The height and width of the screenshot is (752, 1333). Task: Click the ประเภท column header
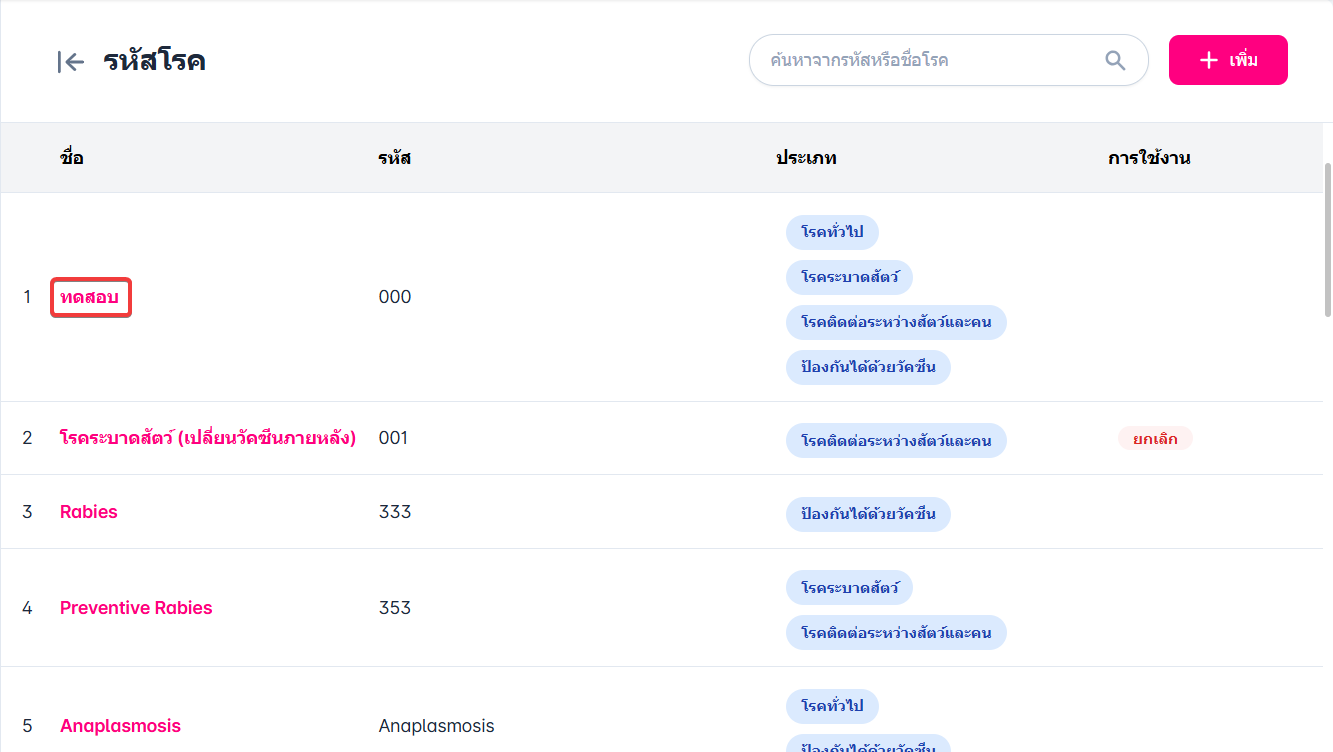pyautogui.click(x=806, y=158)
